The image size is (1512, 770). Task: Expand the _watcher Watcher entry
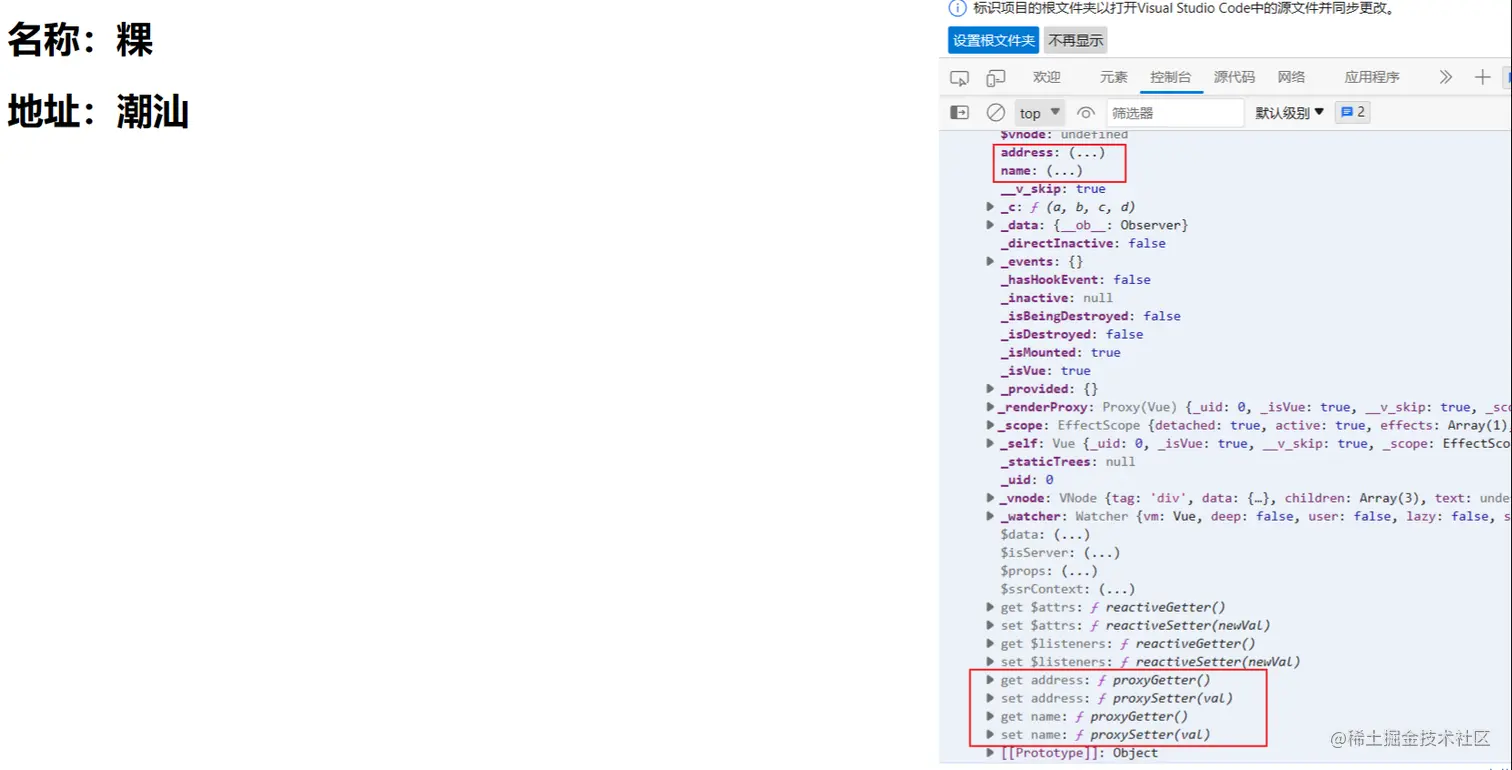[x=991, y=516]
